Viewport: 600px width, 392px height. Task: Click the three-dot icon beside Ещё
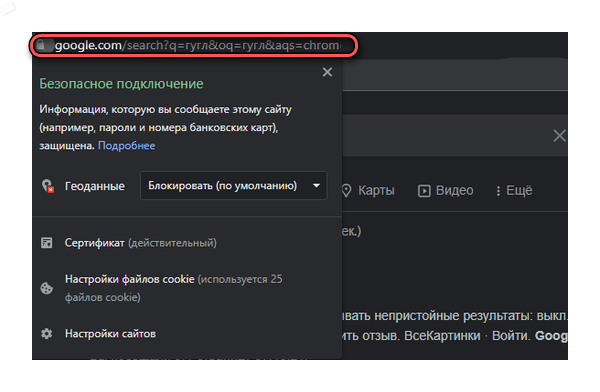498,191
